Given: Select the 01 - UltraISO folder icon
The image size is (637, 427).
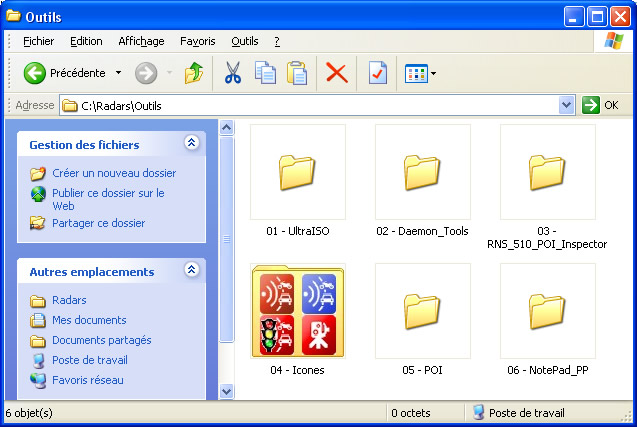Looking at the screenshot, I should coord(297,172).
